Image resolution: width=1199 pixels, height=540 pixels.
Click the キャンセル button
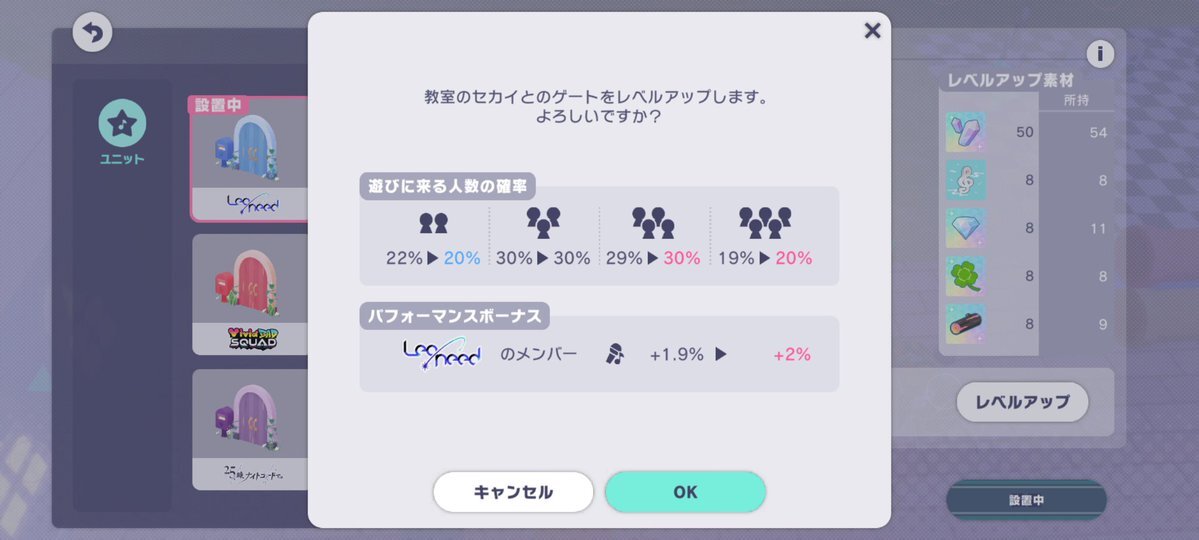(x=513, y=492)
